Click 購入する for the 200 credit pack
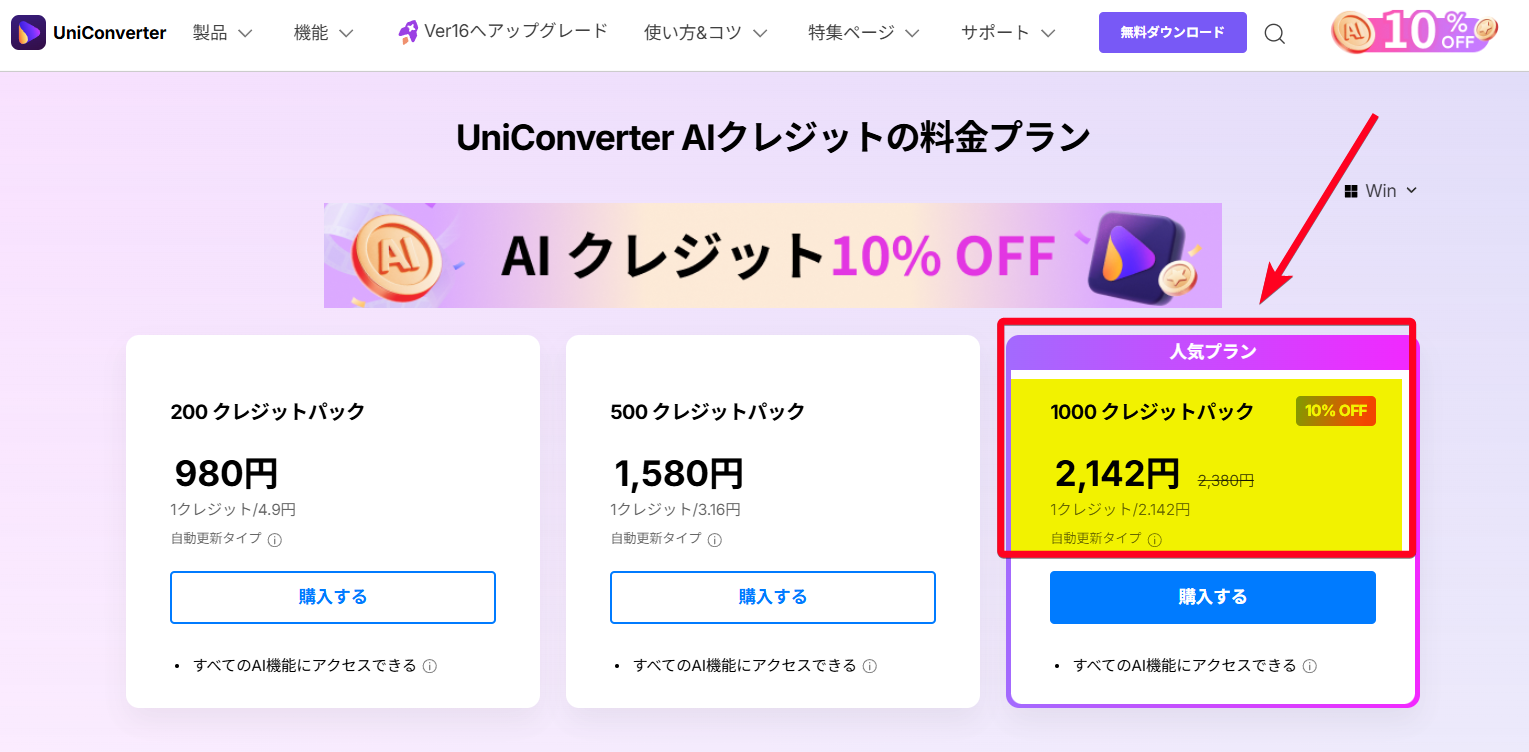1529x752 pixels. (333, 597)
